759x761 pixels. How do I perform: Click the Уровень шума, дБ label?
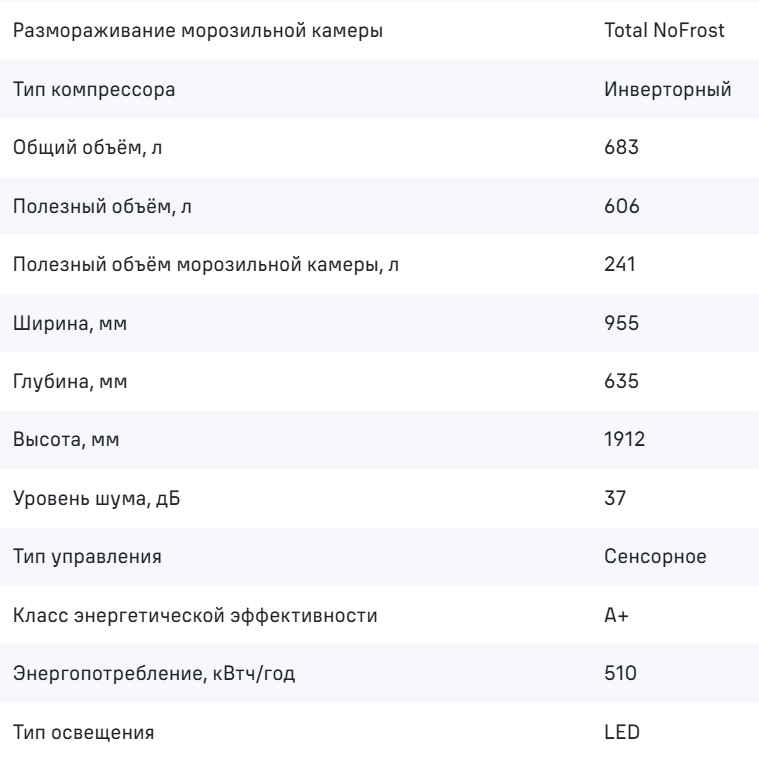coord(97,498)
